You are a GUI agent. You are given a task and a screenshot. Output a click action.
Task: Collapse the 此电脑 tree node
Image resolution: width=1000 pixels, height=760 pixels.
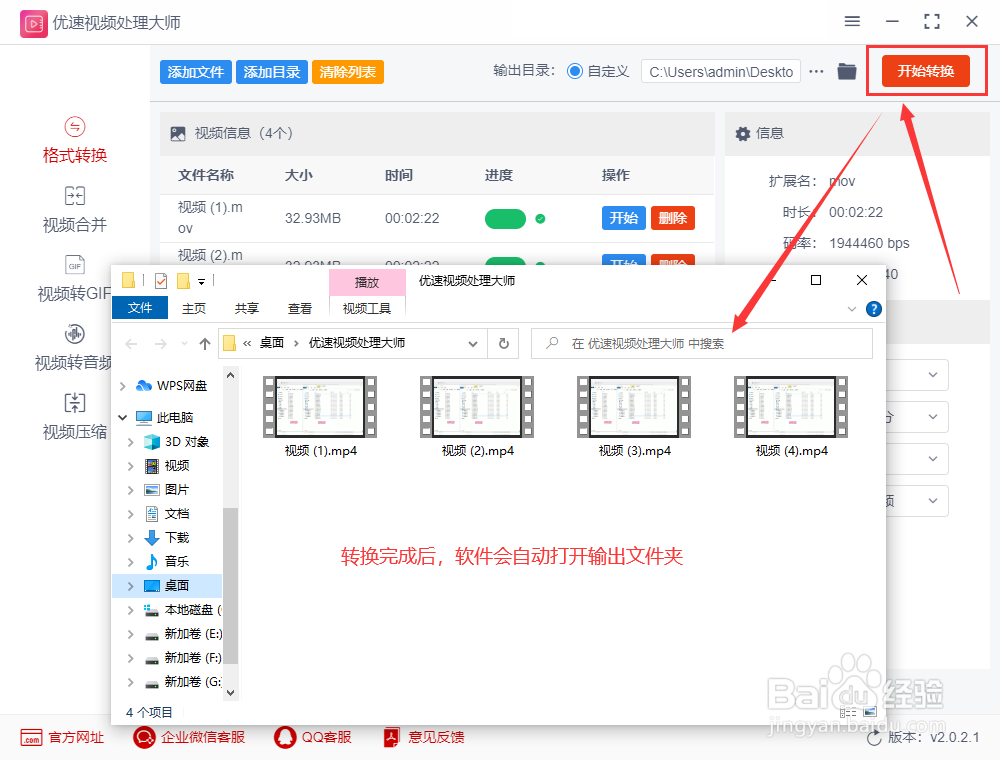click(122, 418)
